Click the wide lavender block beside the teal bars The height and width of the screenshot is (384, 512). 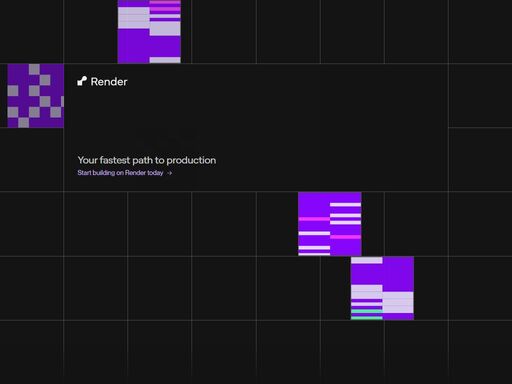pyautogui.click(x=398, y=302)
